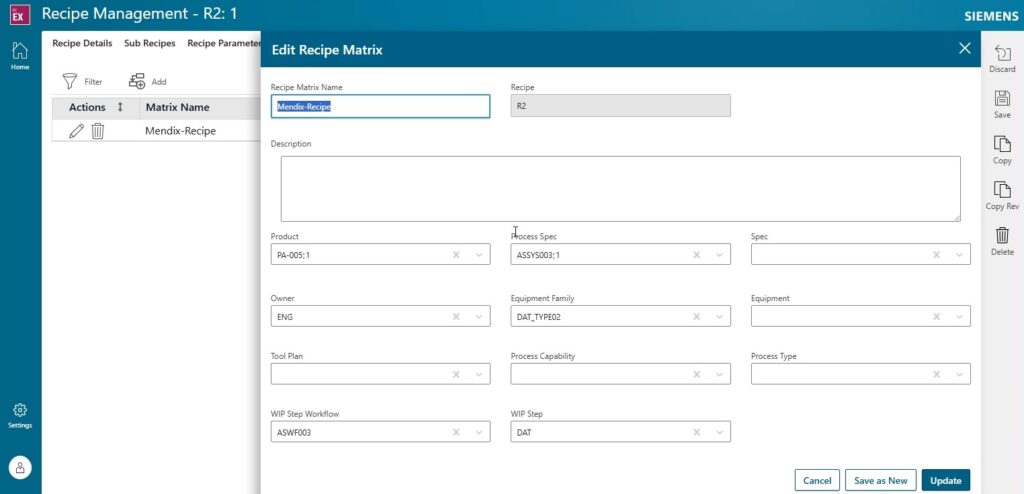The width and height of the screenshot is (1024, 494).
Task: Click the user profile icon
Action: [x=20, y=467]
